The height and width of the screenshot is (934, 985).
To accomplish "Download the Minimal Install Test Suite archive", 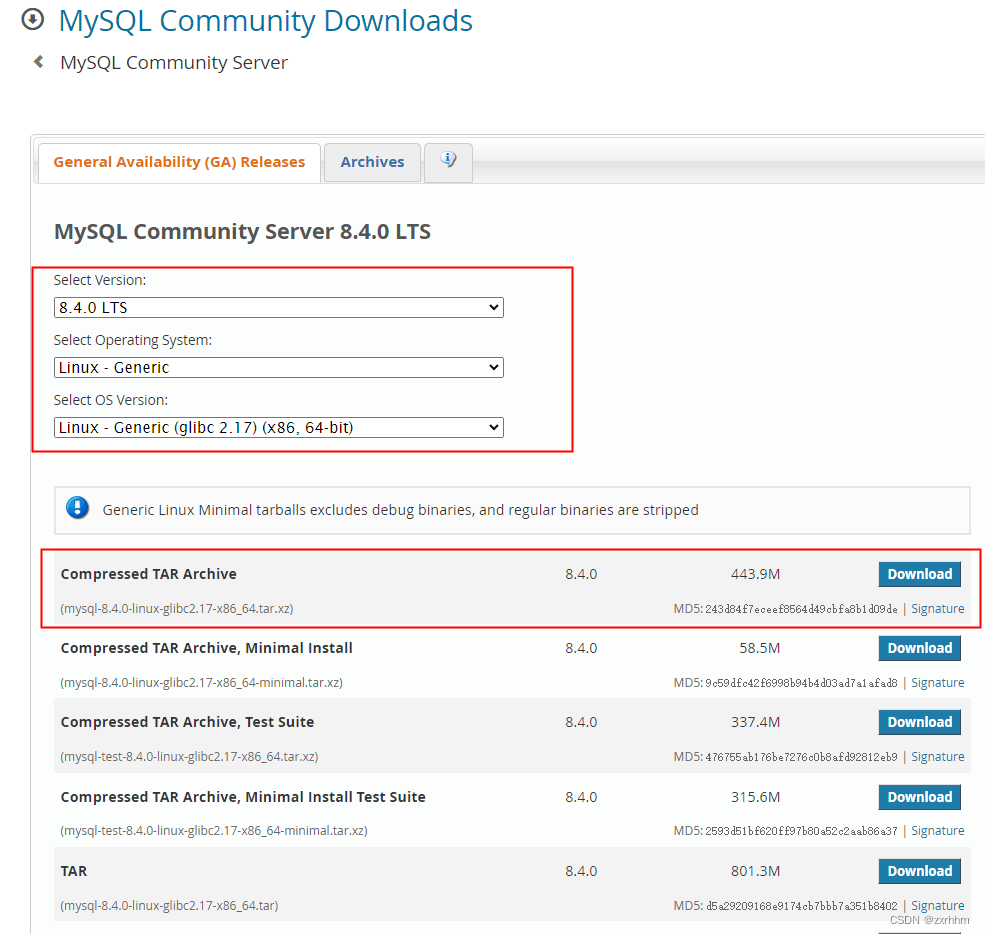I will [919, 797].
